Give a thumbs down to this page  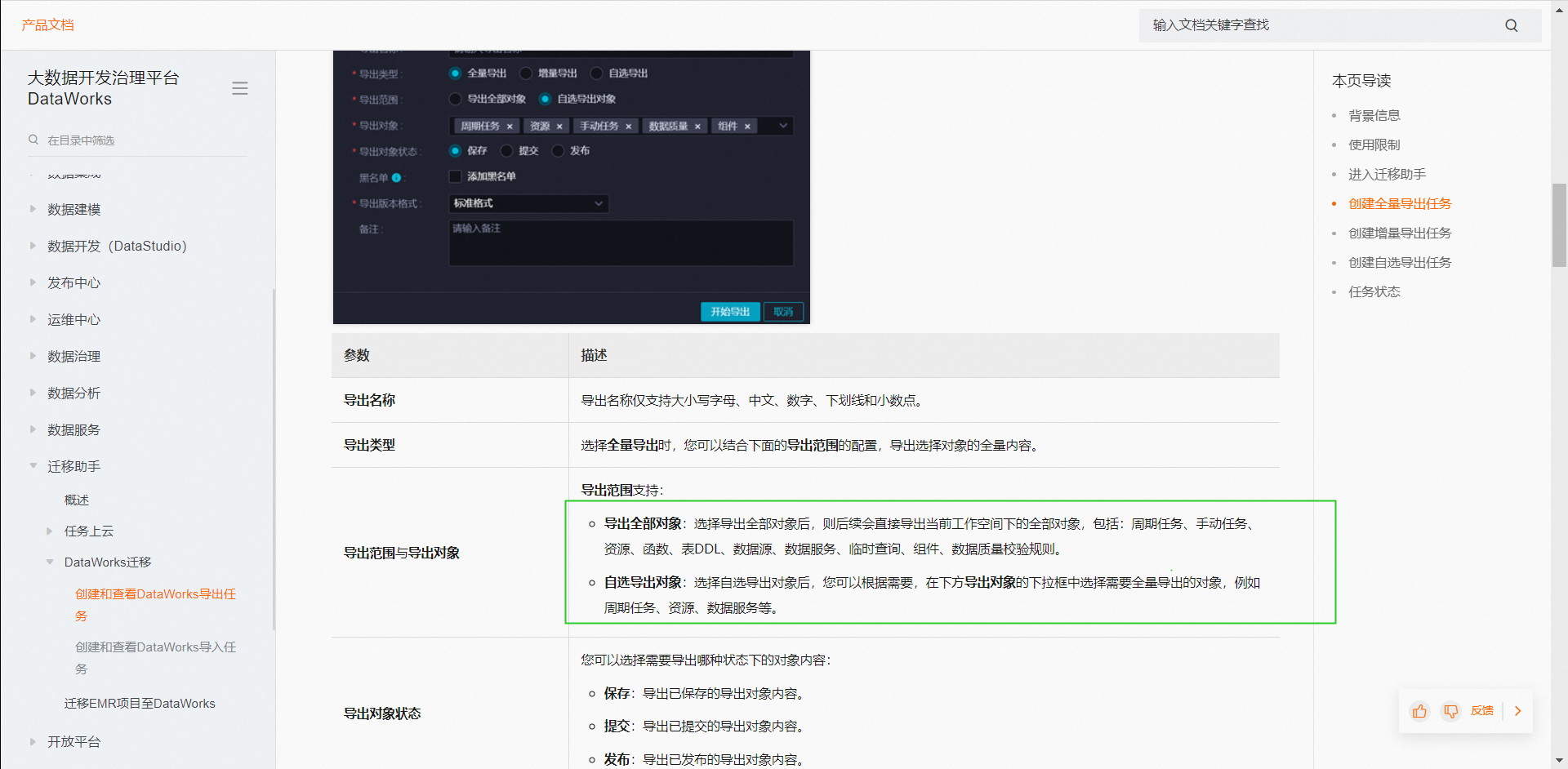1450,711
